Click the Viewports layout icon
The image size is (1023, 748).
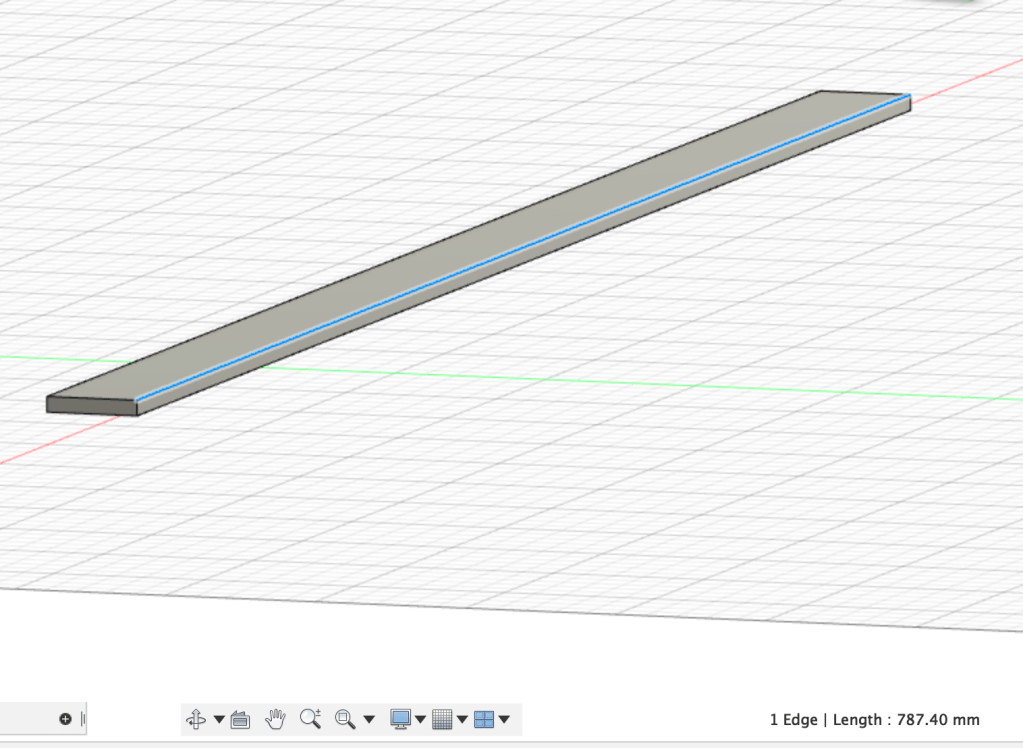[484, 719]
